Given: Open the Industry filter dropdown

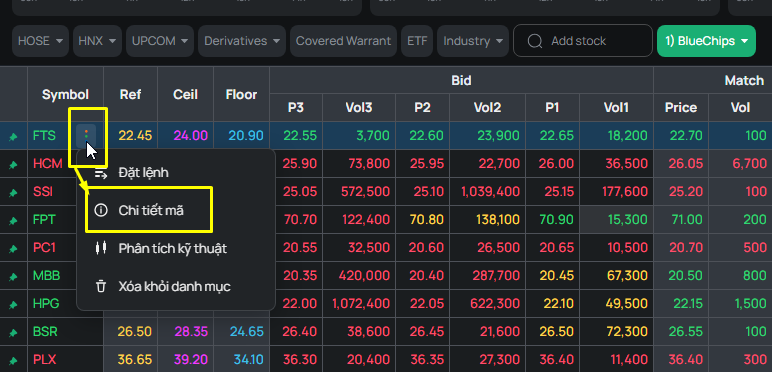Looking at the screenshot, I should click(473, 41).
